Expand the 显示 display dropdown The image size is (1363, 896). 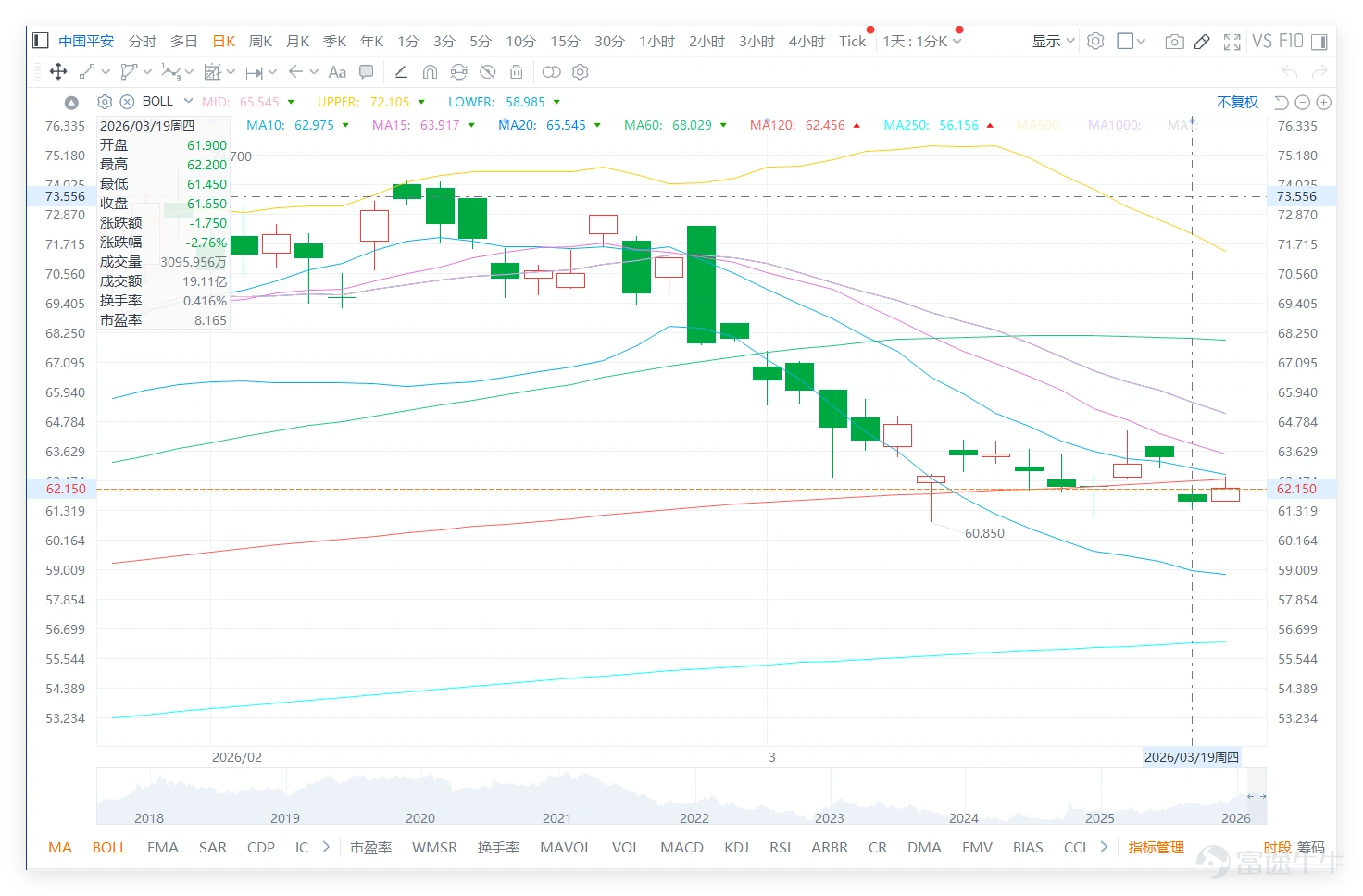pos(1054,42)
